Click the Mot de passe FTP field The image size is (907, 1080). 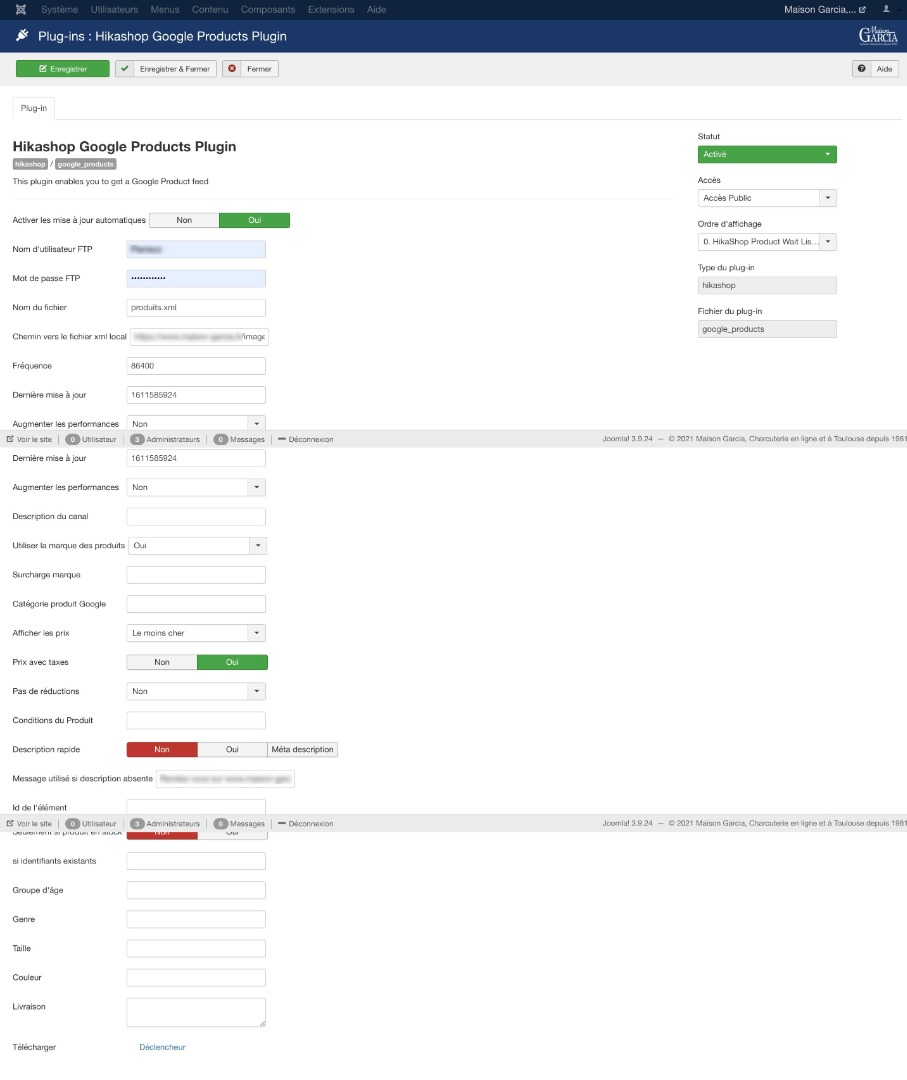click(x=196, y=278)
